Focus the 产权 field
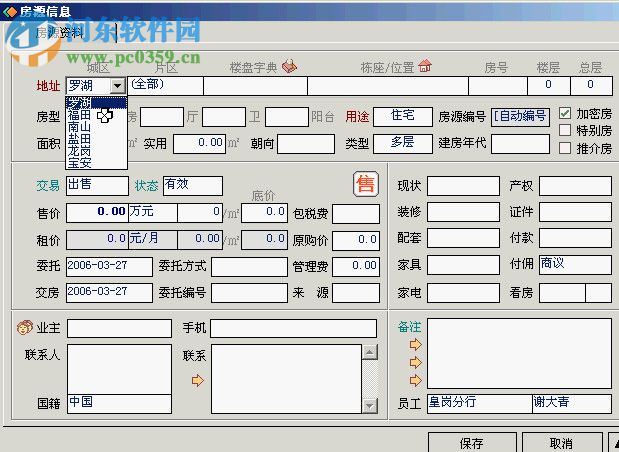This screenshot has height=452, width=619. pyautogui.click(x=576, y=186)
